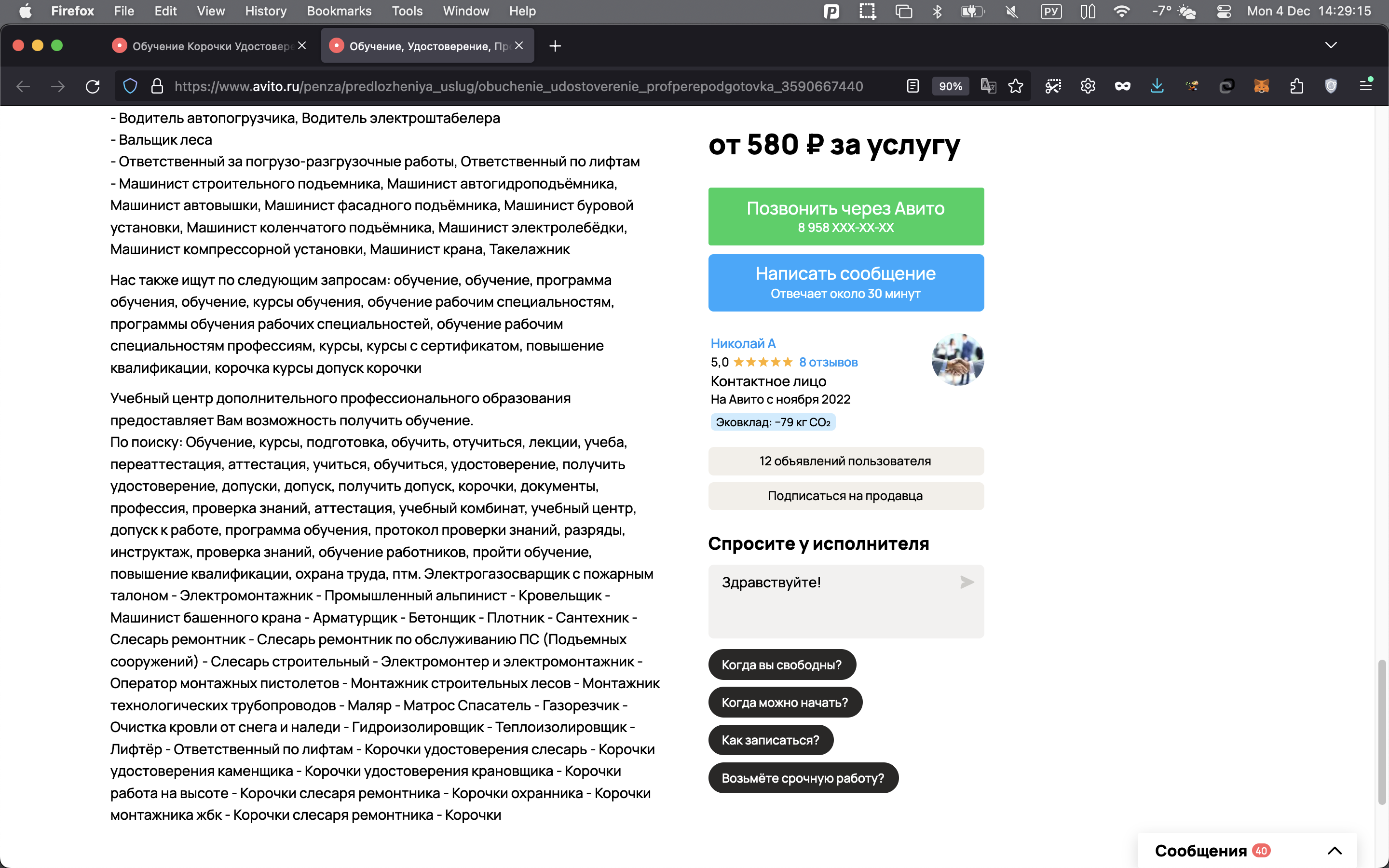
Task: Expand the Сообщения chat panel chevron
Action: tap(1335, 850)
